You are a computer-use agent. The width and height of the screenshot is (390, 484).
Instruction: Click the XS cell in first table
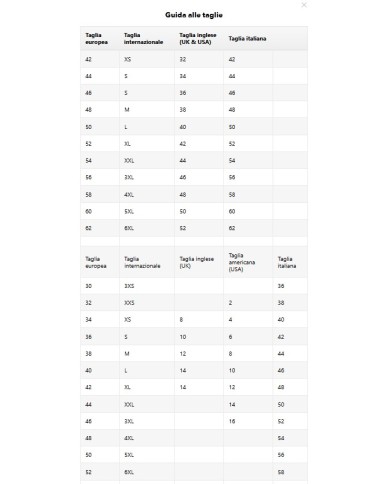click(x=127, y=59)
